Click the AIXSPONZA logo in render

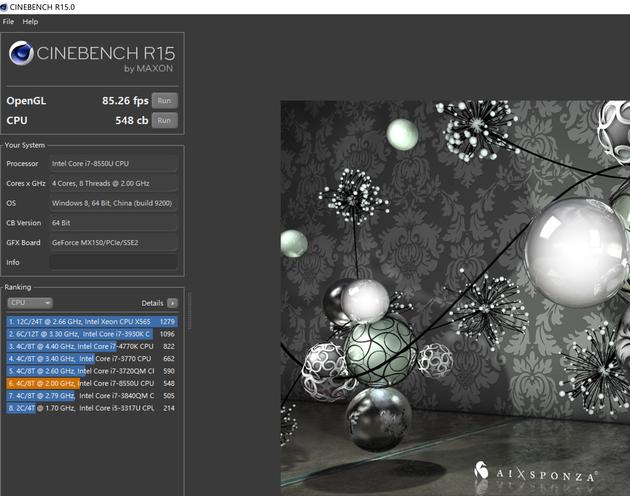(535, 473)
